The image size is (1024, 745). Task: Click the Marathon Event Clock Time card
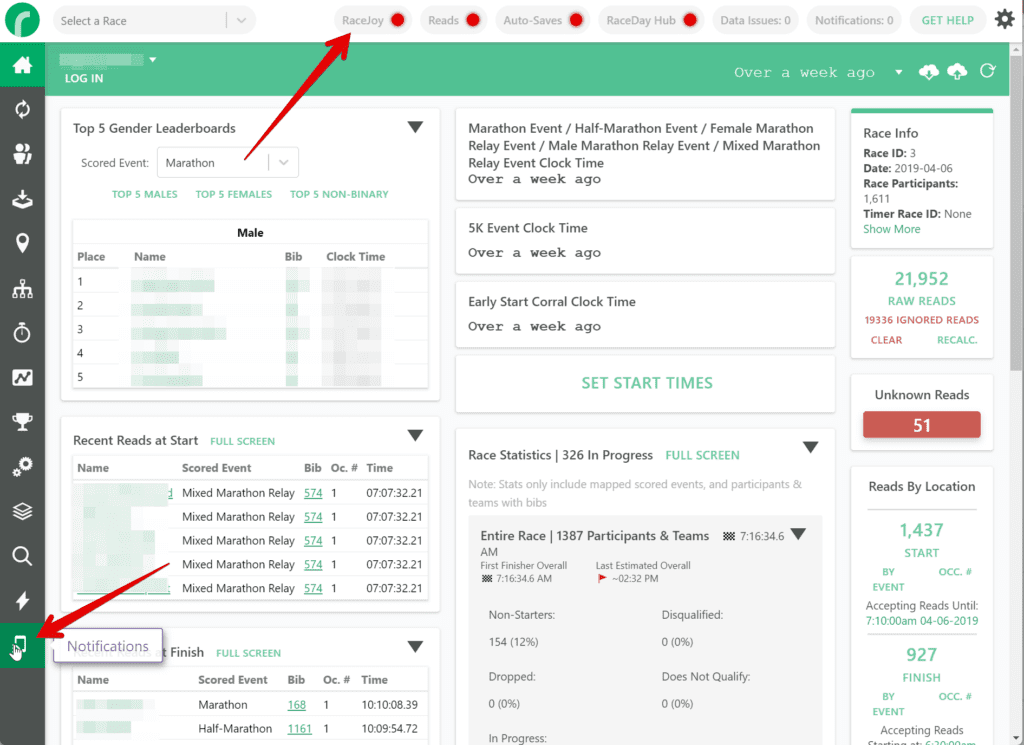[x=645, y=154]
